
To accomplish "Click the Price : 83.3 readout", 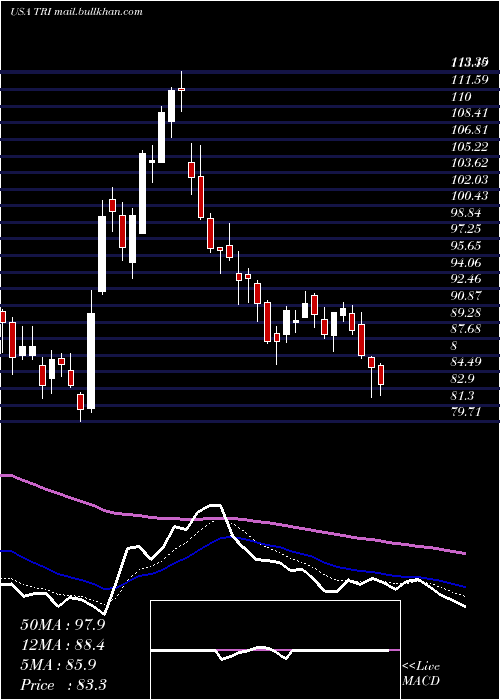I will pos(63,685).
